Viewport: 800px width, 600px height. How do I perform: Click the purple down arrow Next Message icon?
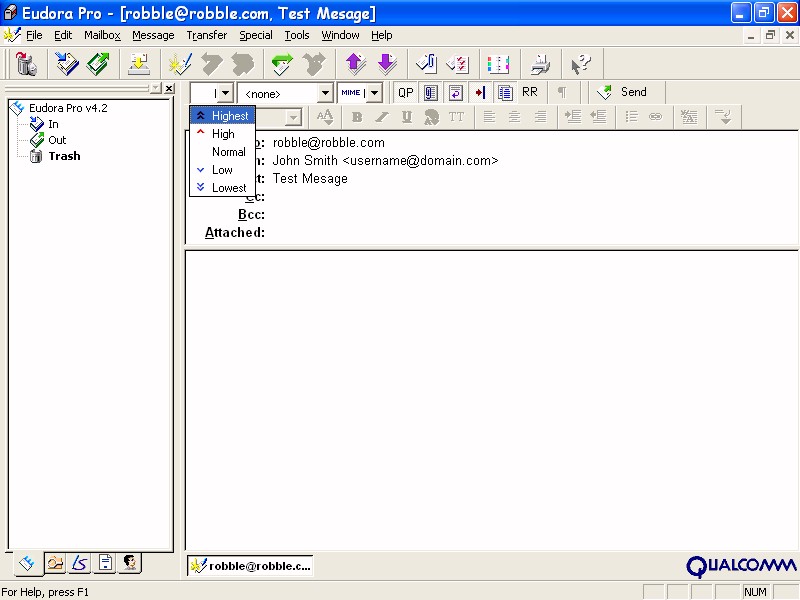coord(387,64)
